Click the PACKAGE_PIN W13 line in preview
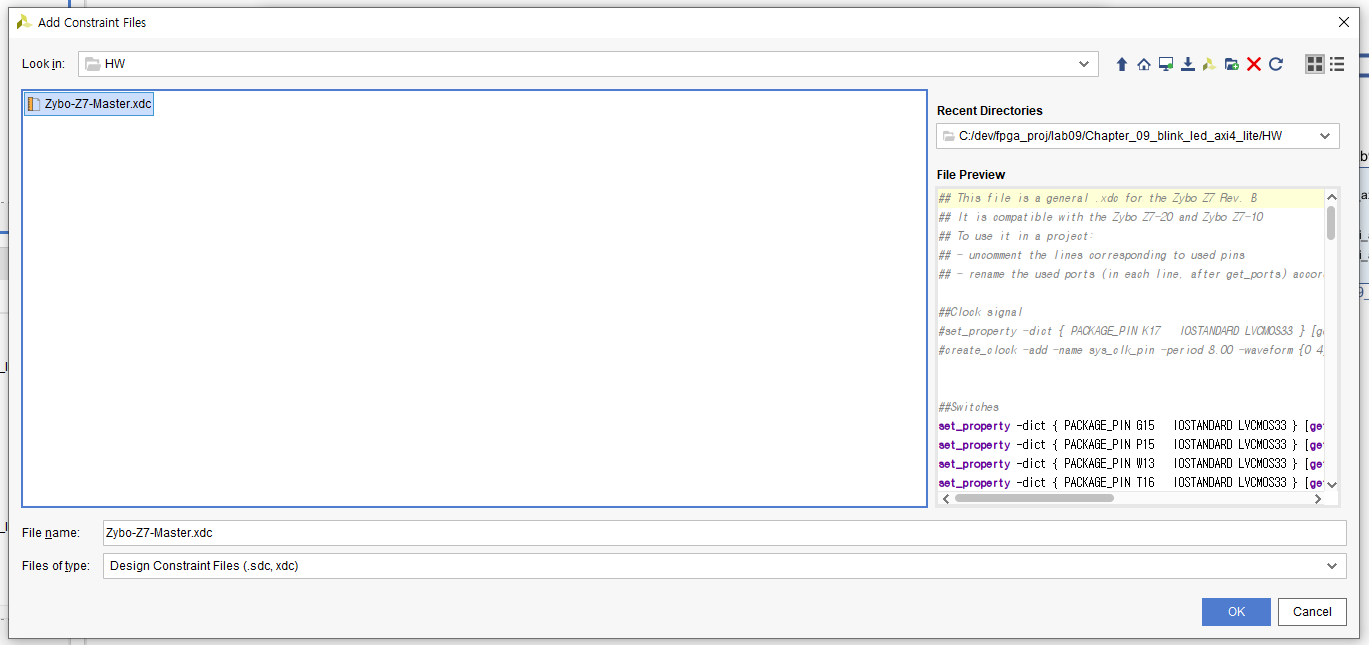This screenshot has height=645, width=1369. point(1131,464)
